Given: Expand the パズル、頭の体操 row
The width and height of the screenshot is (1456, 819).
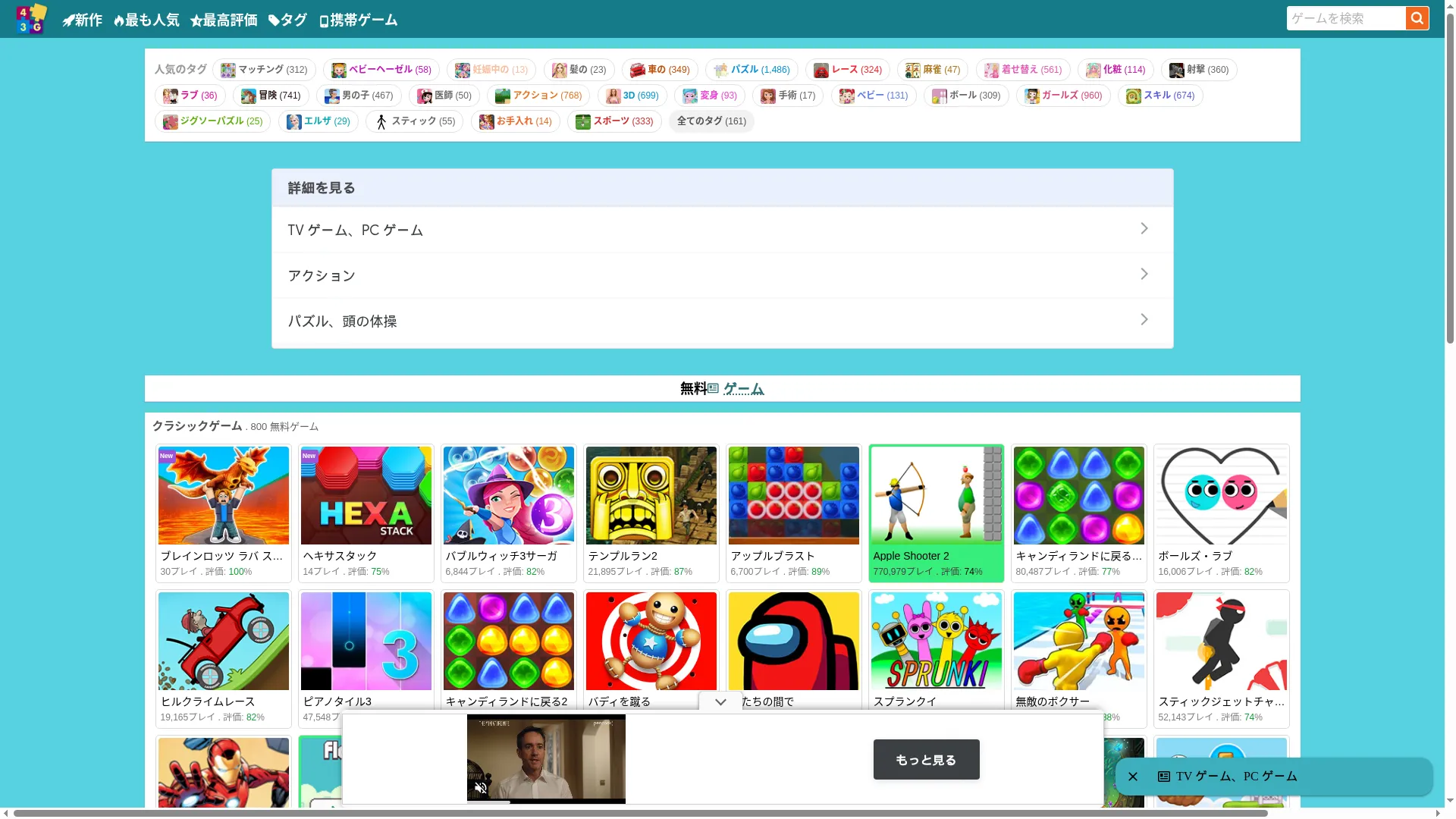Looking at the screenshot, I should [x=722, y=321].
